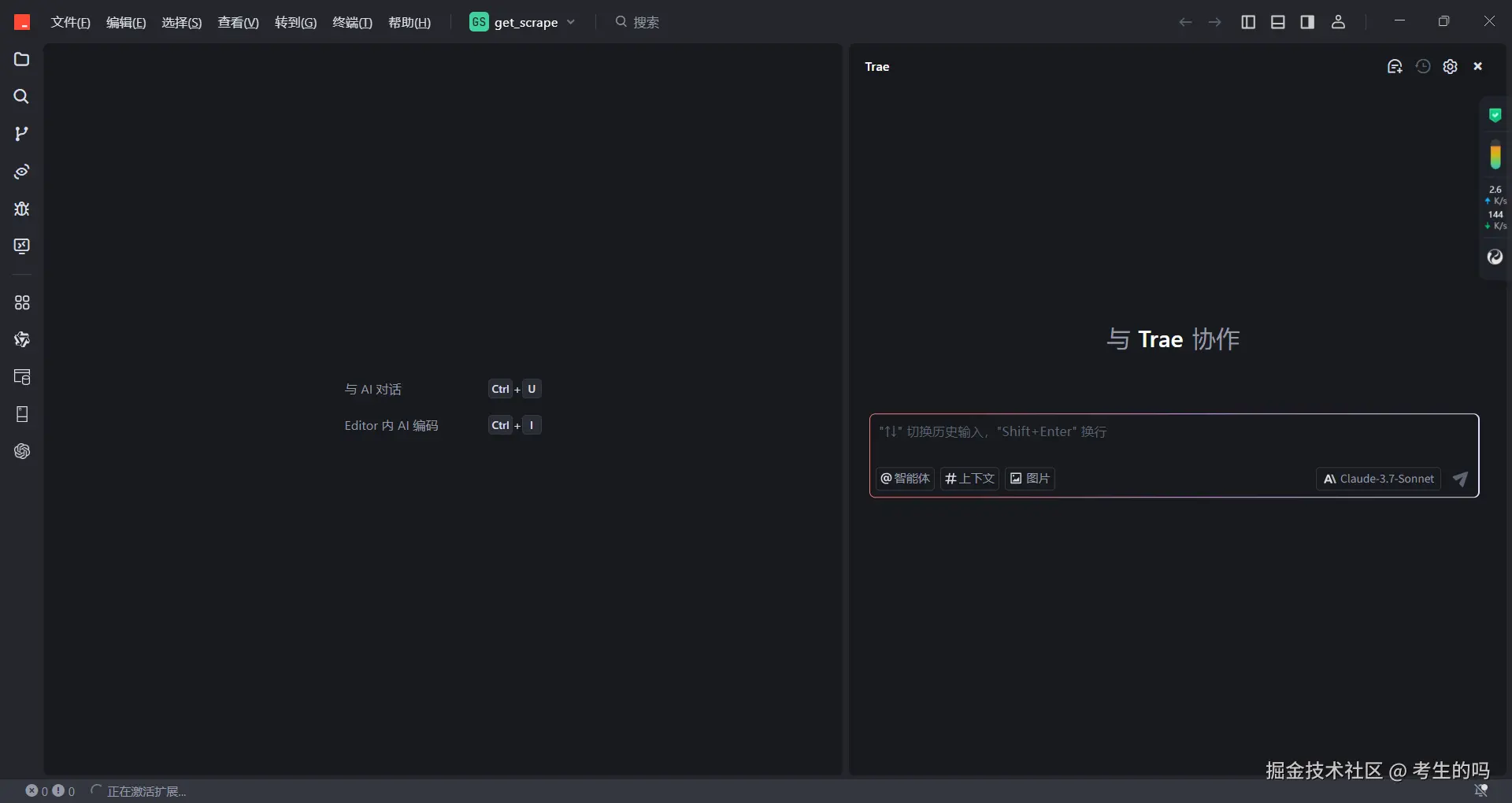Open the Source Control branch icon
1512x803 pixels.
pos(21,134)
